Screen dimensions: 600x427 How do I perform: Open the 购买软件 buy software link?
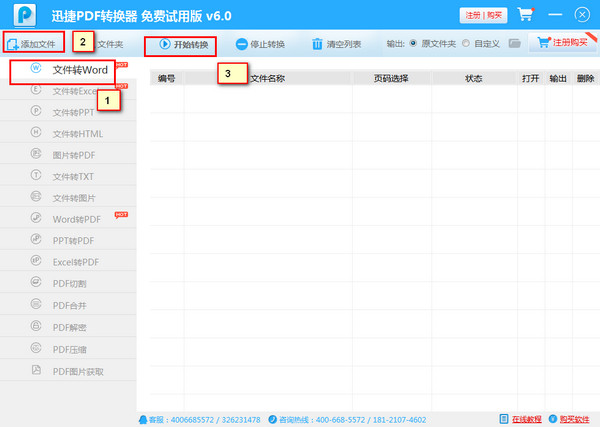click(x=574, y=419)
